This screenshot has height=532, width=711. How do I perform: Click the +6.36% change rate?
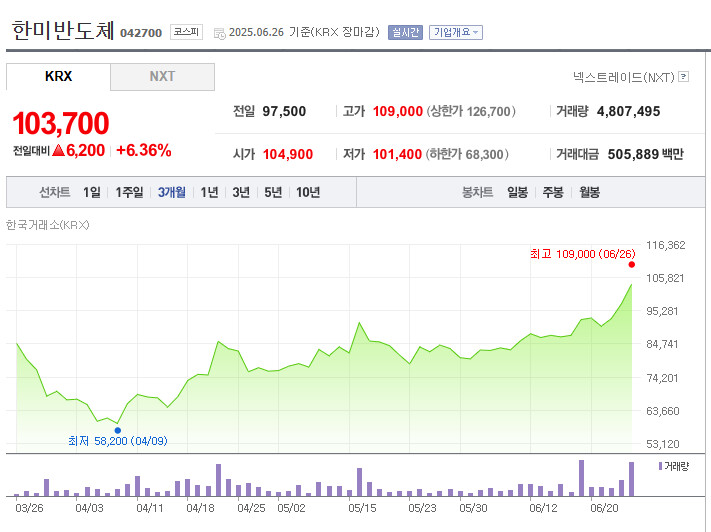[144, 150]
